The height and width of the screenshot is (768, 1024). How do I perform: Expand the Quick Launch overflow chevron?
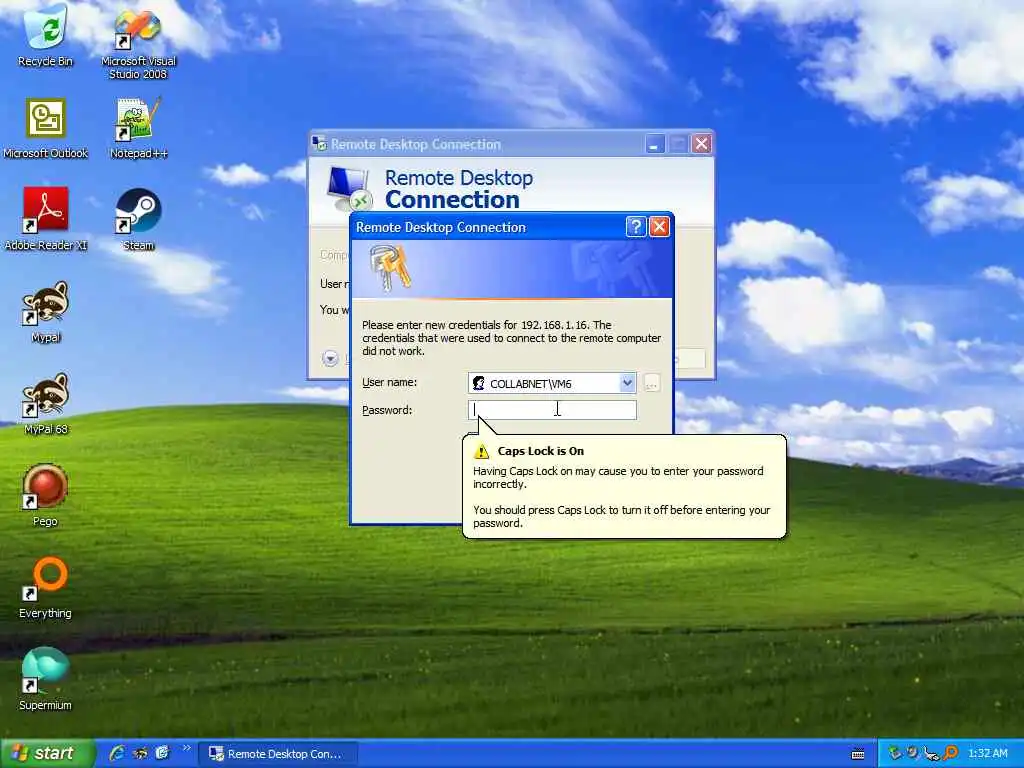(186, 748)
